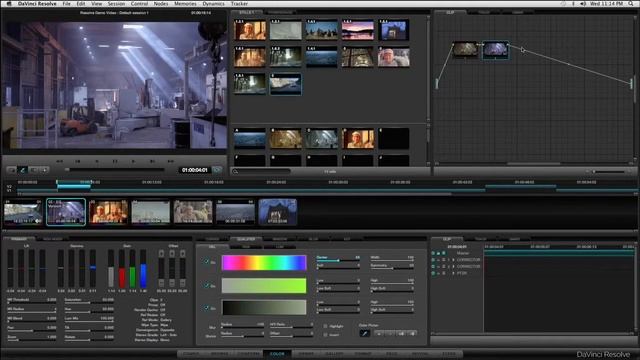This screenshot has width=640, height=360.
Task: Toggle the loop button beside the timecode
Action: click(x=217, y=170)
